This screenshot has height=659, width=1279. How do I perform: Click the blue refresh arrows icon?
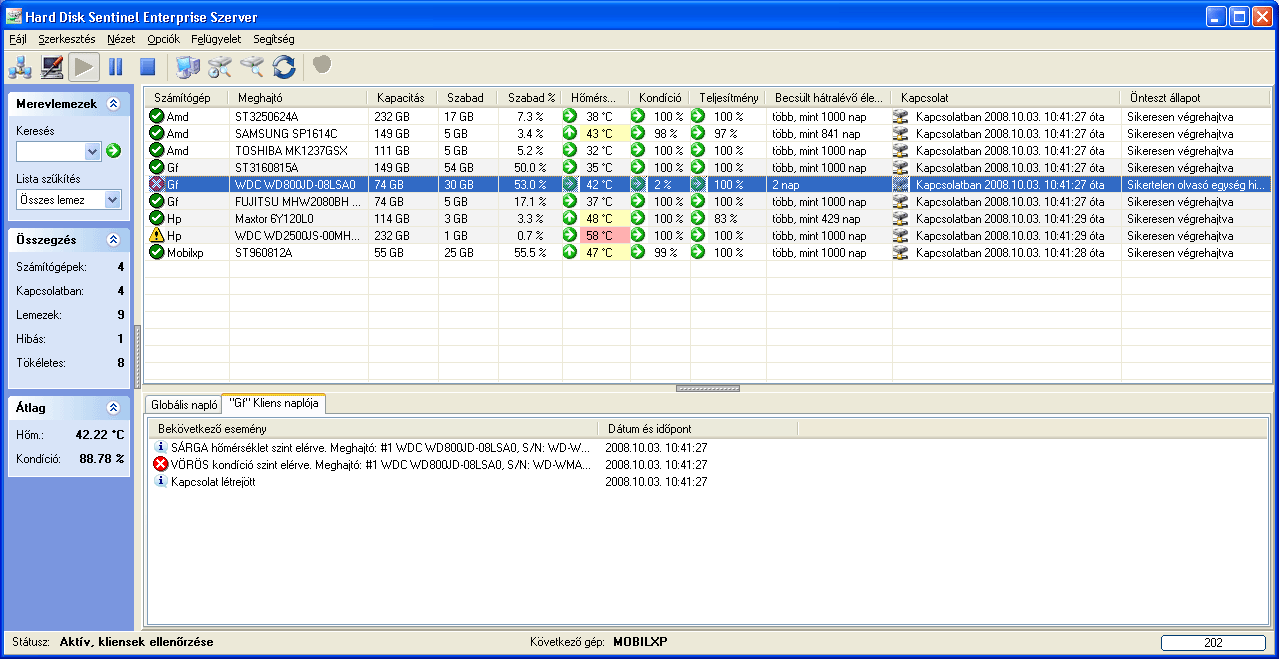pos(284,67)
